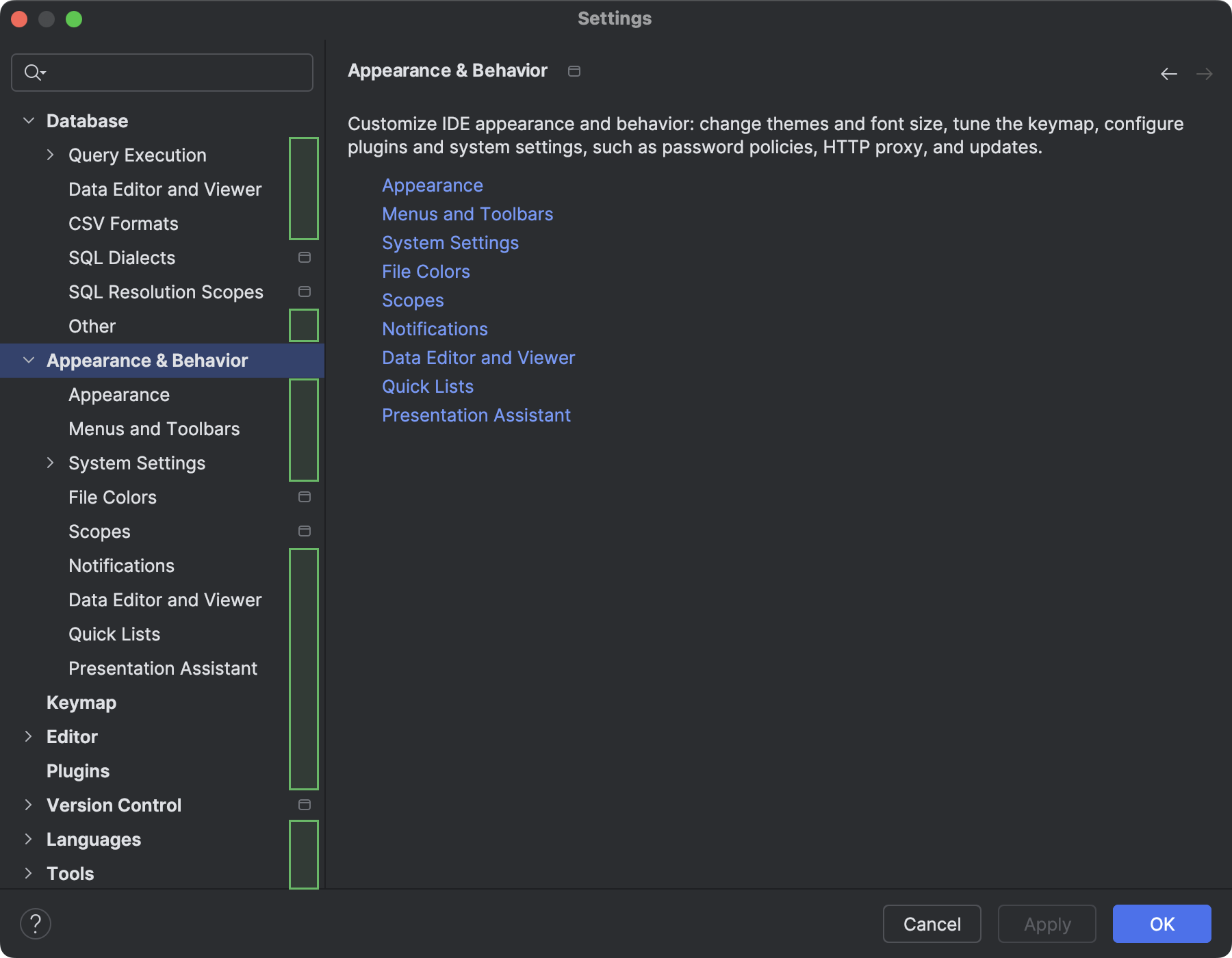Open the Presentation Assistant link
This screenshot has width=1232, height=958.
pyautogui.click(x=476, y=415)
